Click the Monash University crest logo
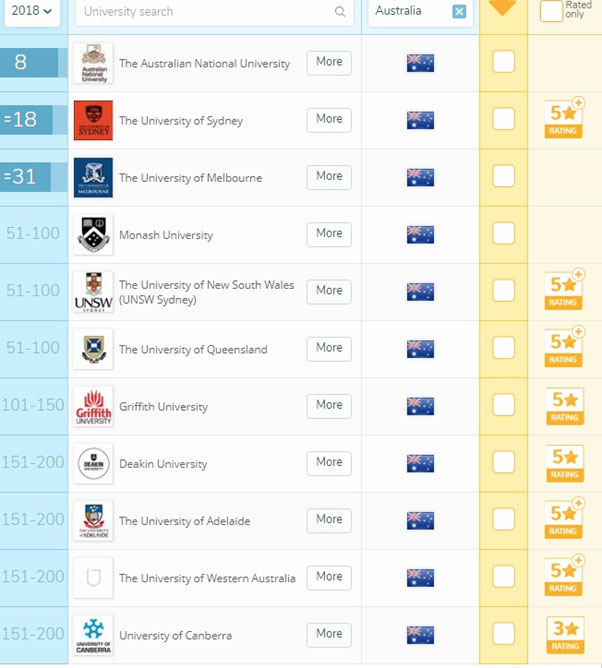Screen dimensions: 602x668 click(x=93, y=235)
